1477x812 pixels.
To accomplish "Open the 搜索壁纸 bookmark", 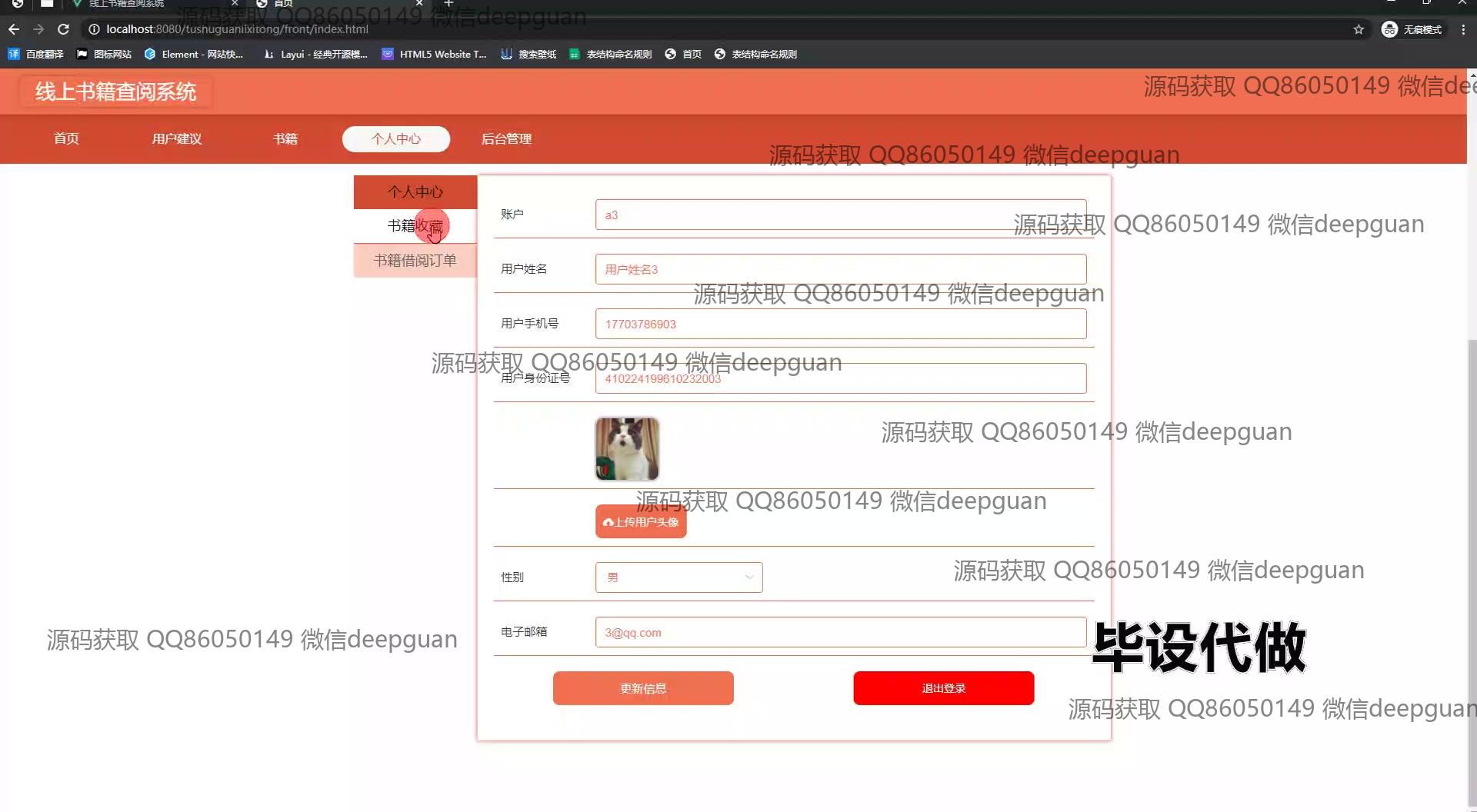I will coord(528,54).
